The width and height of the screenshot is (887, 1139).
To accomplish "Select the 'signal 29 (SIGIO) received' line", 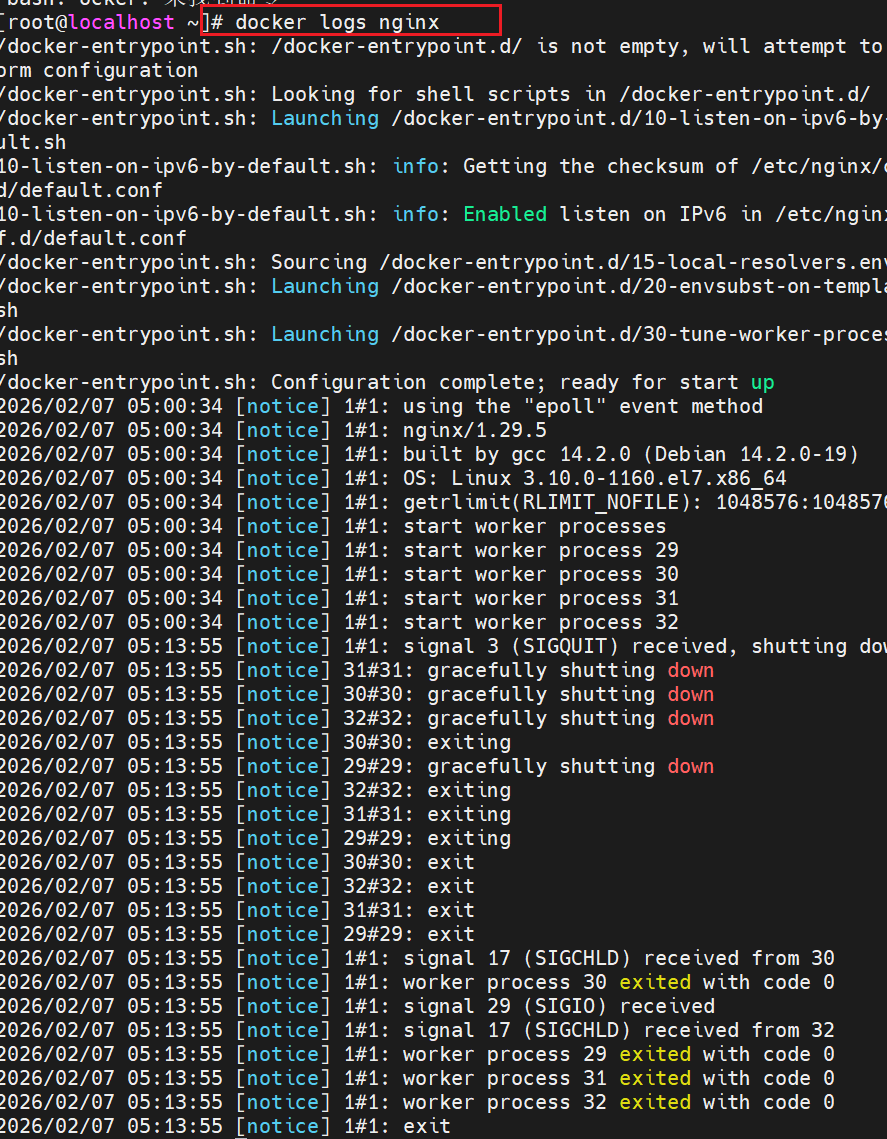I will pos(357,1005).
